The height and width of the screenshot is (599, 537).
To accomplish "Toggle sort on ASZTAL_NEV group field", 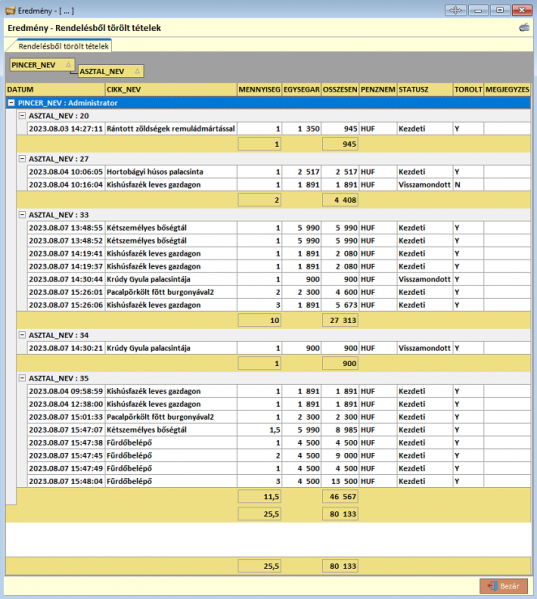I will click(110, 71).
